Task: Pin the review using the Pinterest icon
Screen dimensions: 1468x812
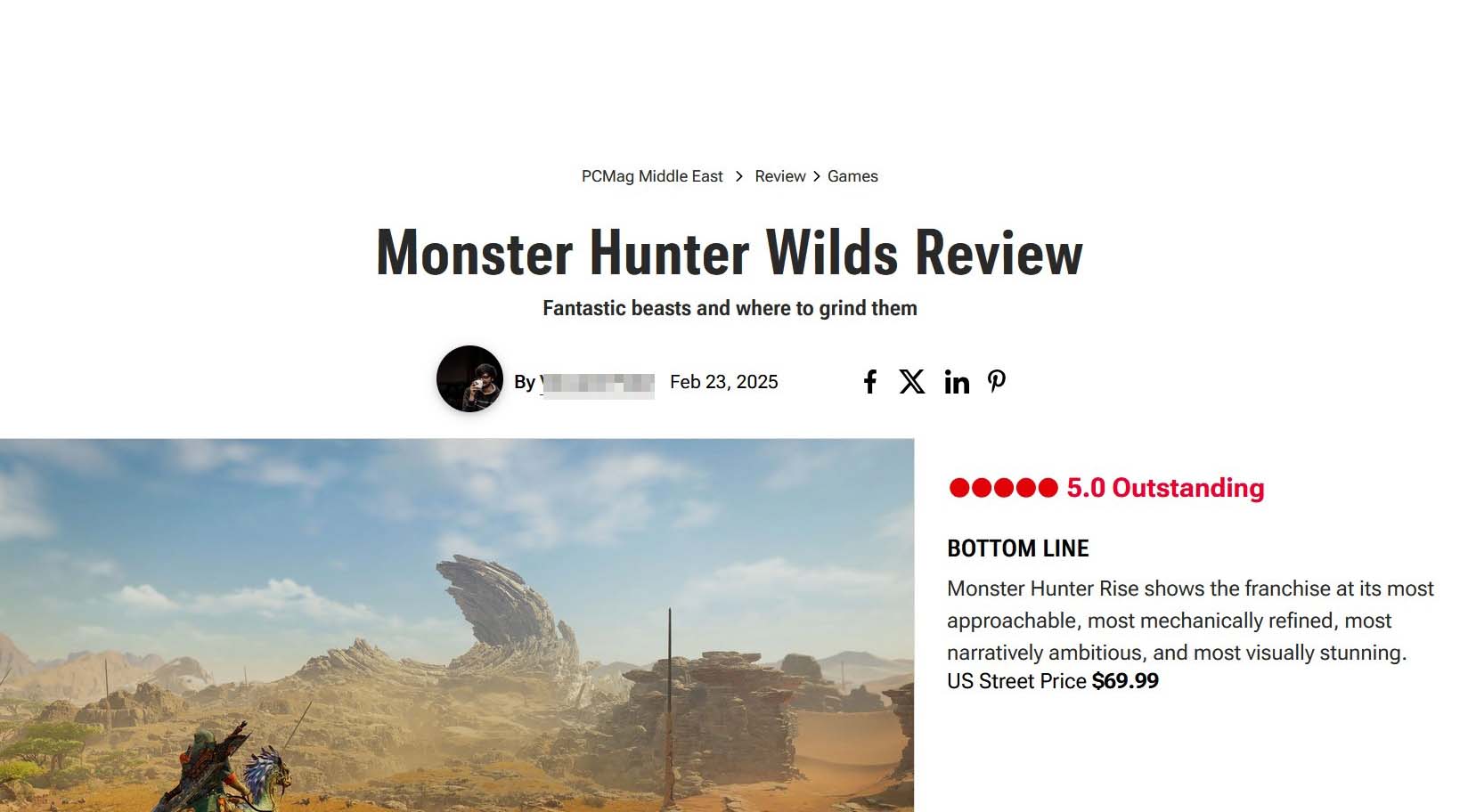Action: point(997,382)
